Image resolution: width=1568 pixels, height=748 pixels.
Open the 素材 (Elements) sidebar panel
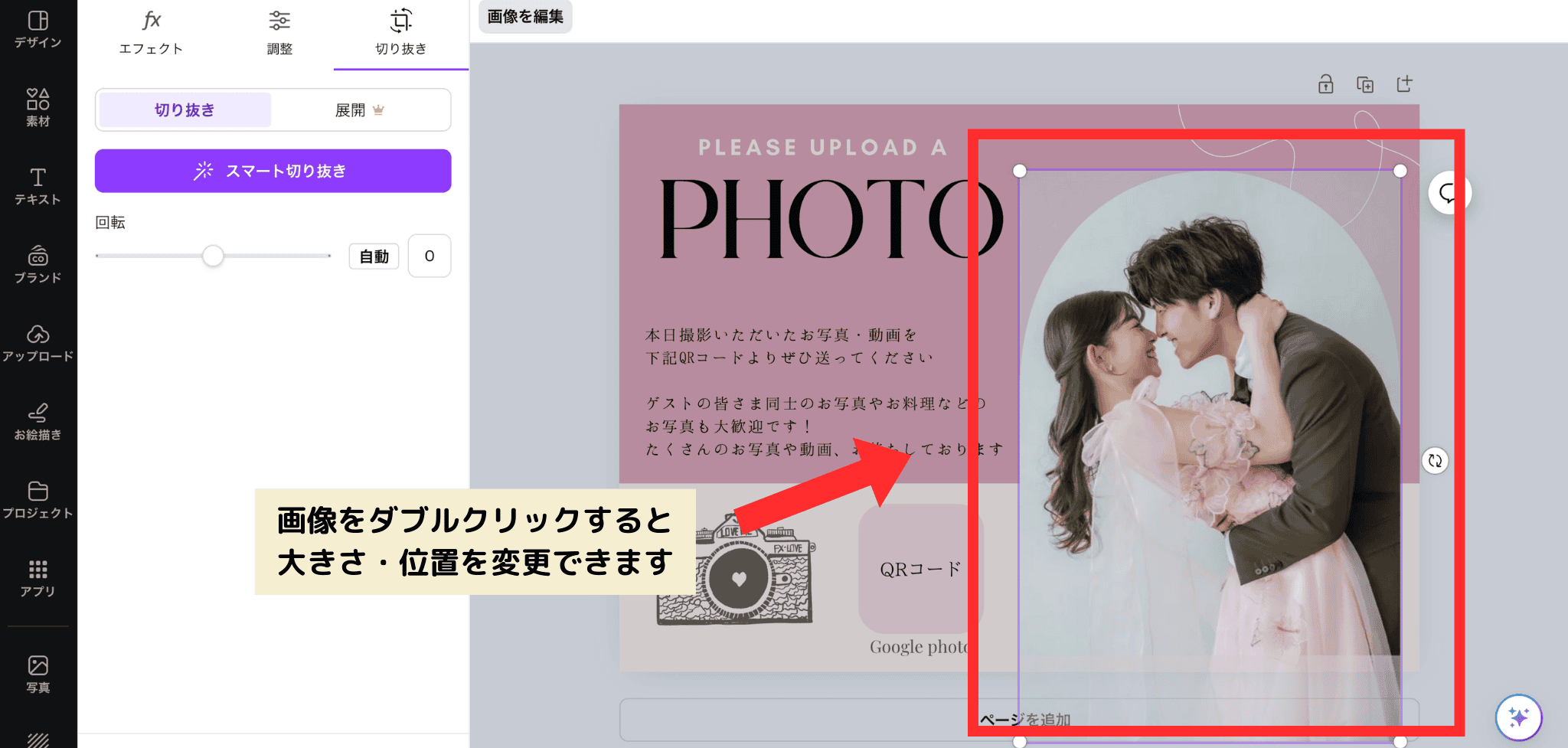[38, 107]
